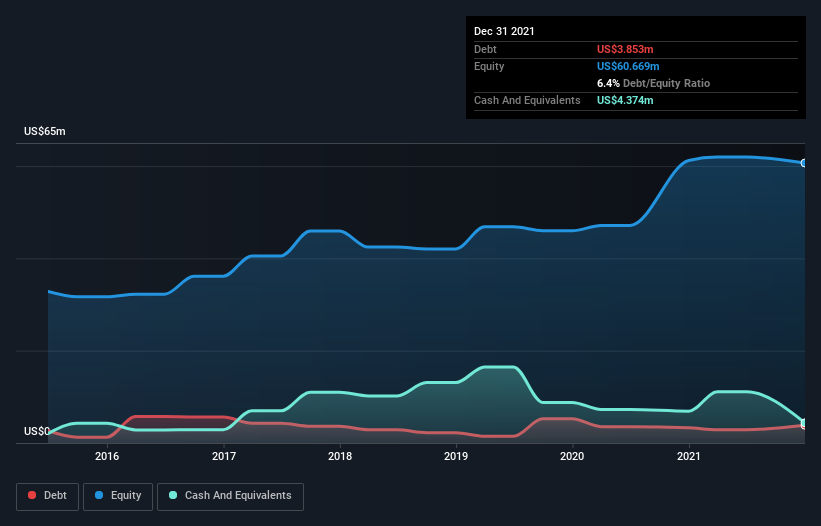Click the Cash value US$4.374m

click(x=625, y=100)
